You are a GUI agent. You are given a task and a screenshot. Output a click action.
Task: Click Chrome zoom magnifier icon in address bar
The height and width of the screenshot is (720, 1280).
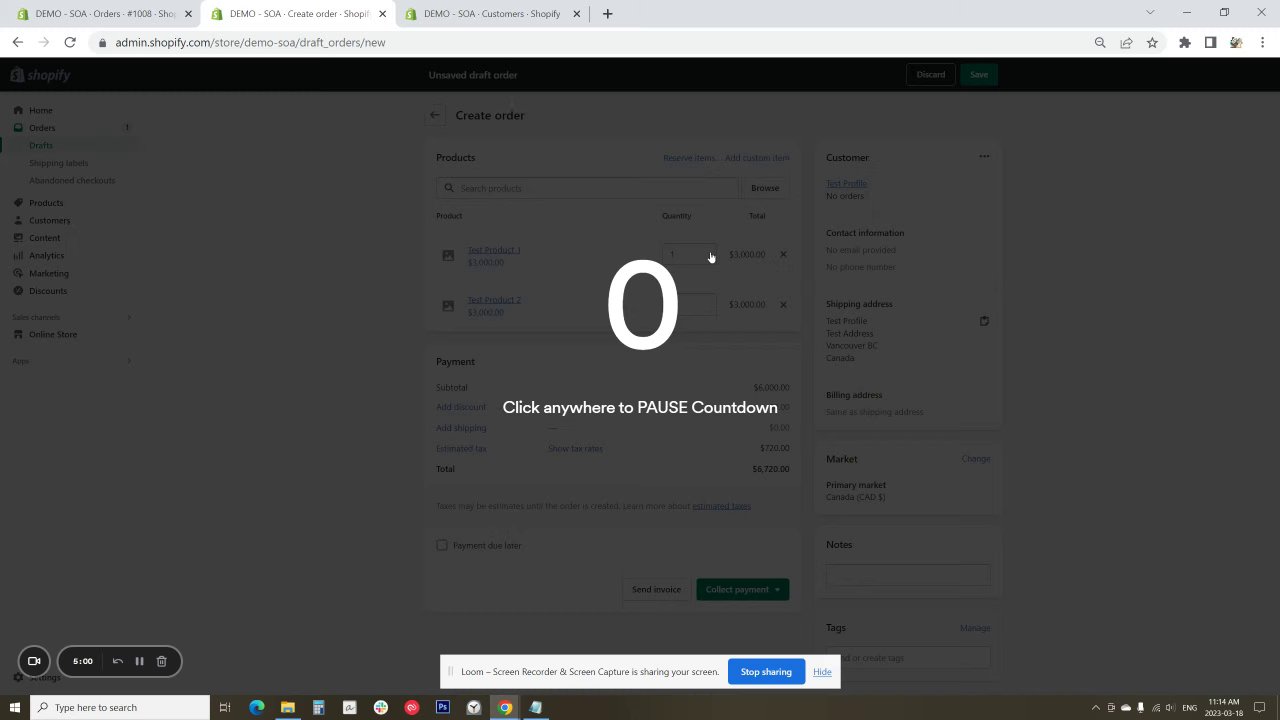coord(1100,42)
